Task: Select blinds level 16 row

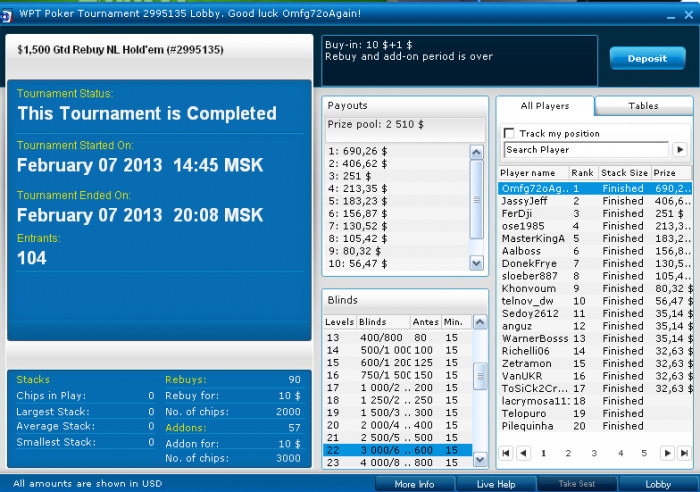Action: [397, 375]
